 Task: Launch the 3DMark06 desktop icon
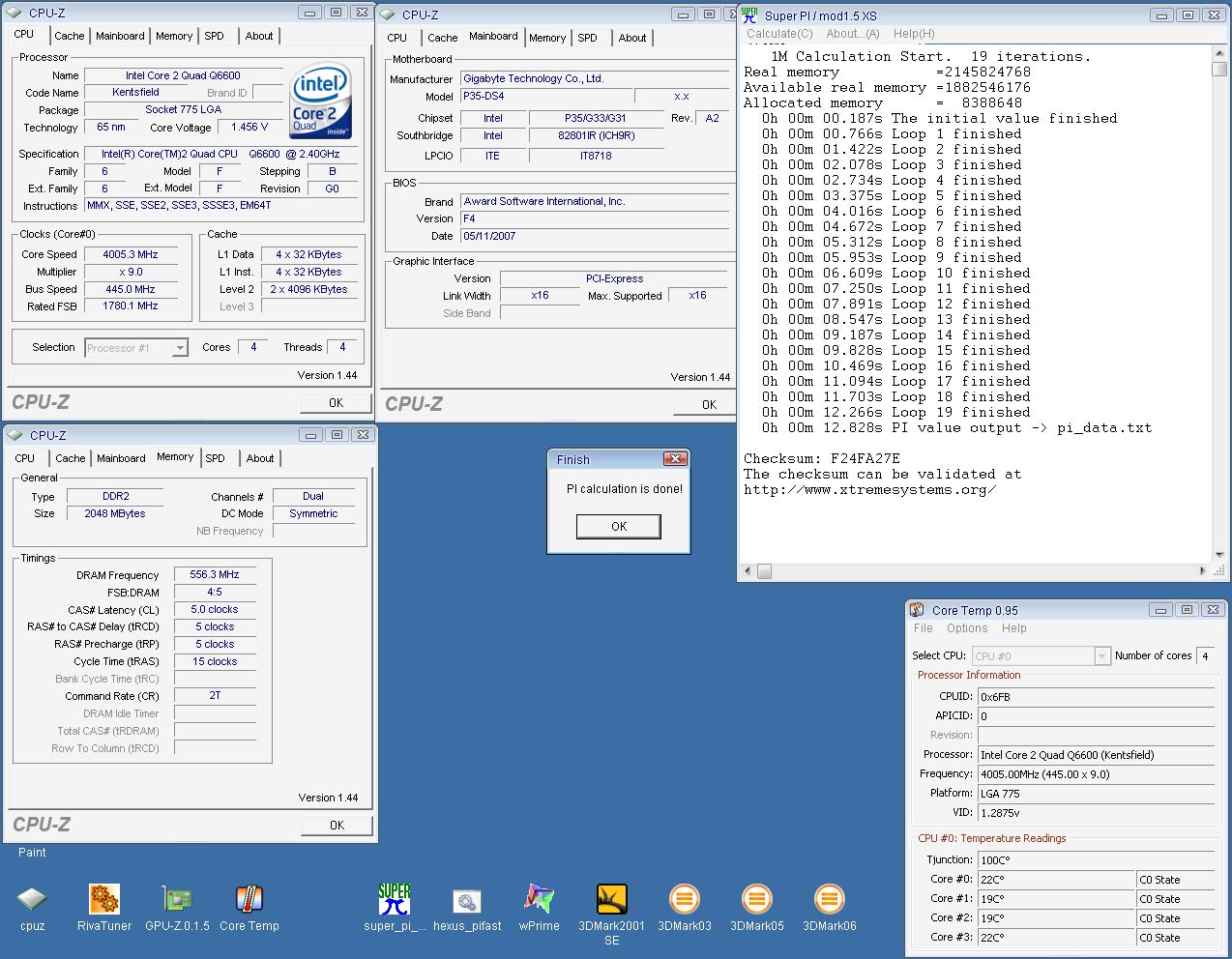[830, 900]
